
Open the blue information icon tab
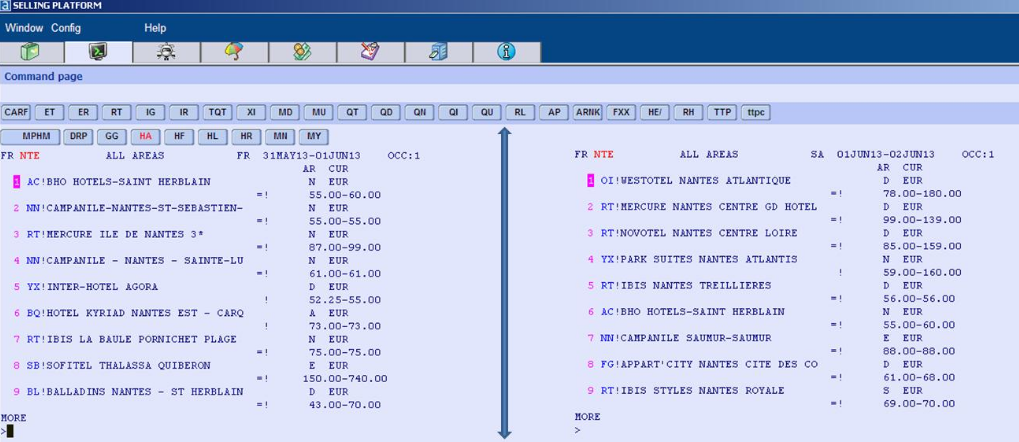[x=506, y=52]
